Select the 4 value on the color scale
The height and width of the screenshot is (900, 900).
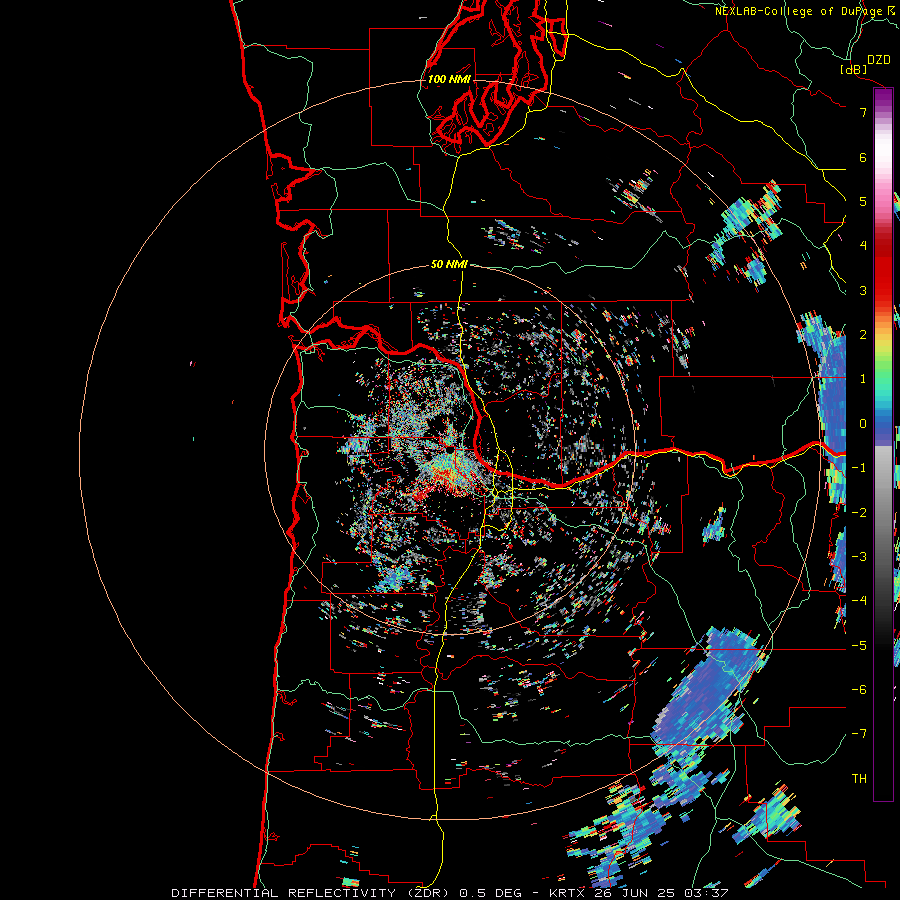pos(863,246)
